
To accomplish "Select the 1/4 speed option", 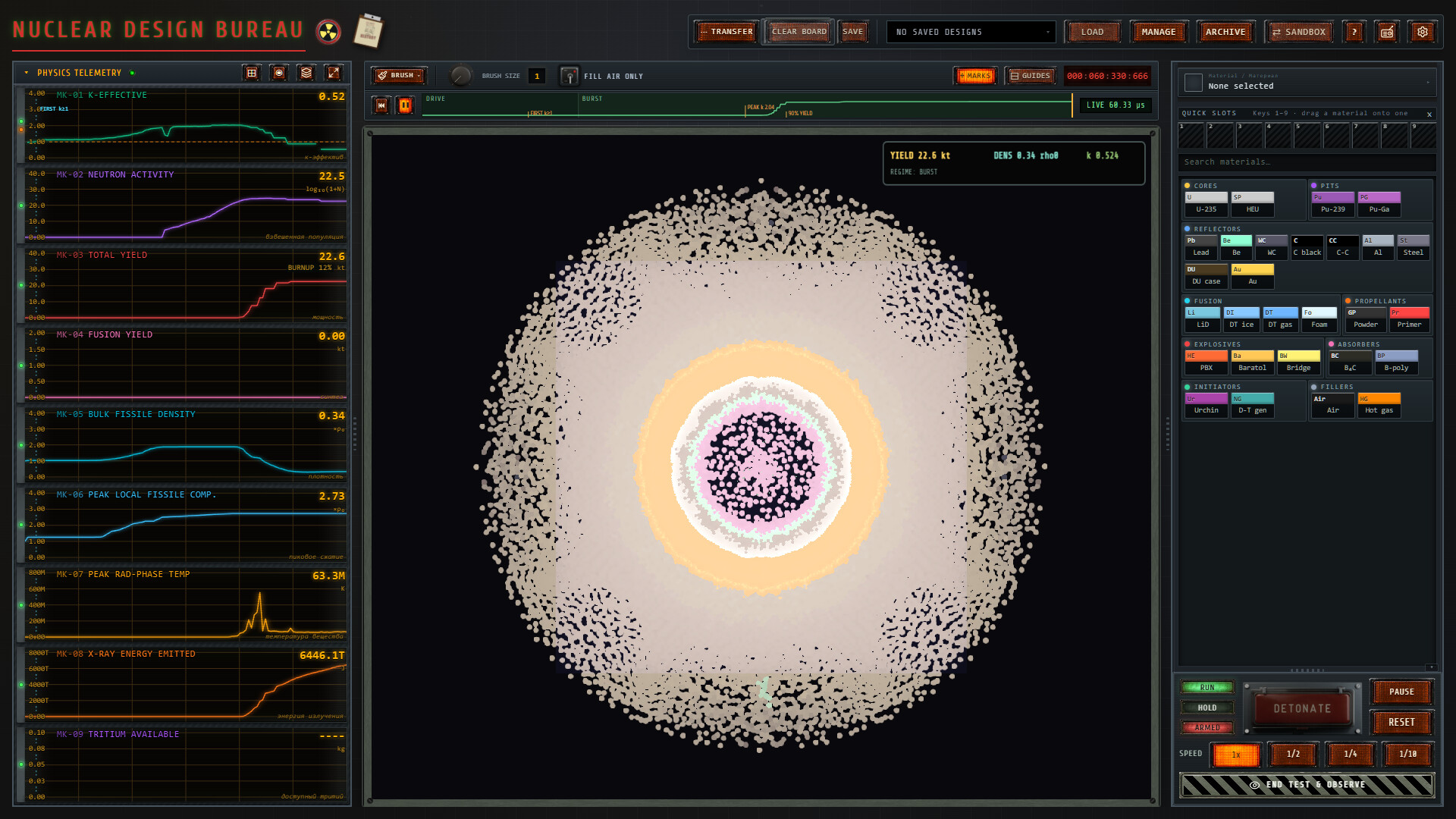I will [x=1351, y=754].
